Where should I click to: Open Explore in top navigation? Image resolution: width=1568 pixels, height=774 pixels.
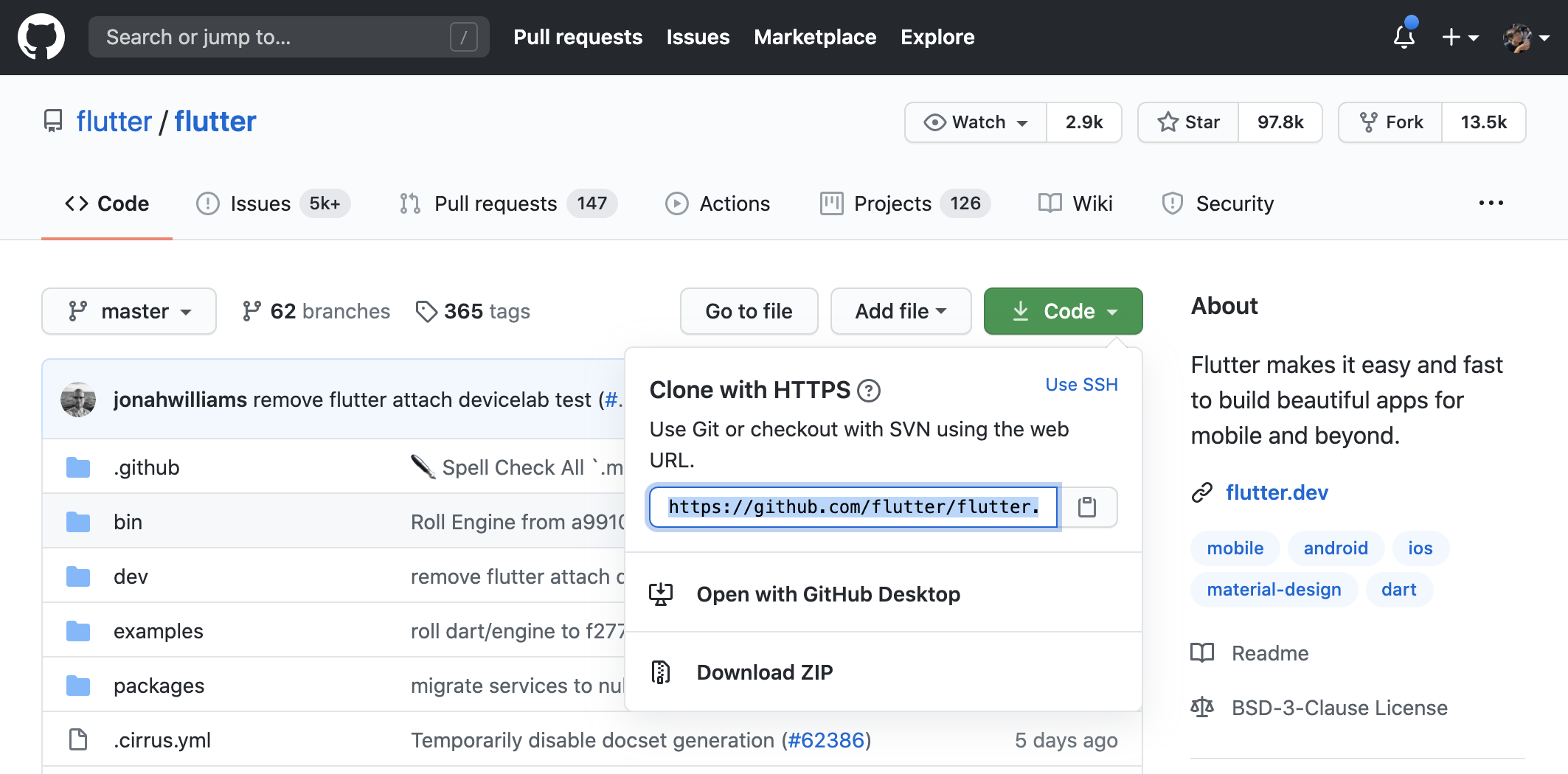coord(937,37)
